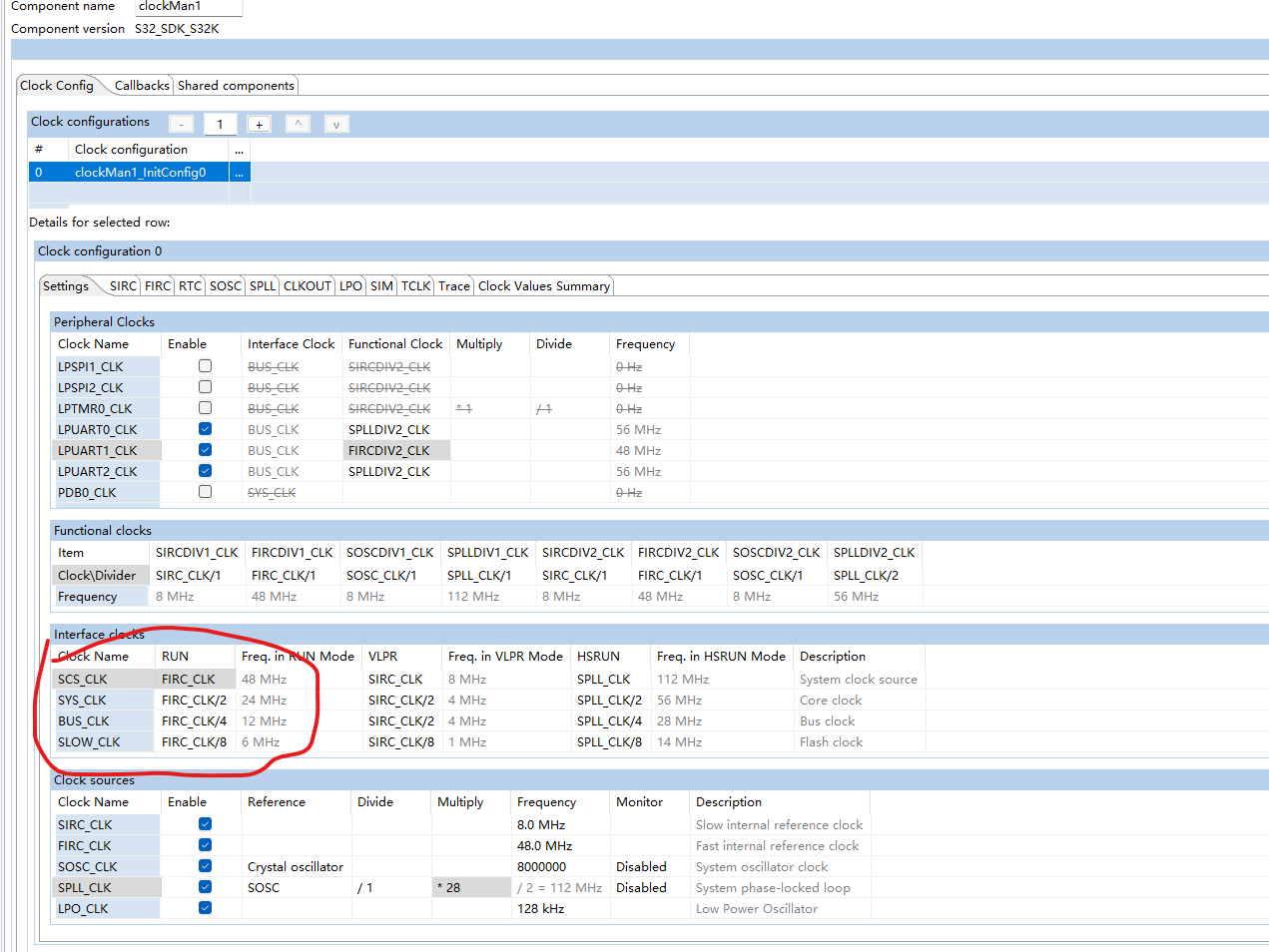Open options via ellipsis on clockMan1_InitConfig0 row

point(239,172)
